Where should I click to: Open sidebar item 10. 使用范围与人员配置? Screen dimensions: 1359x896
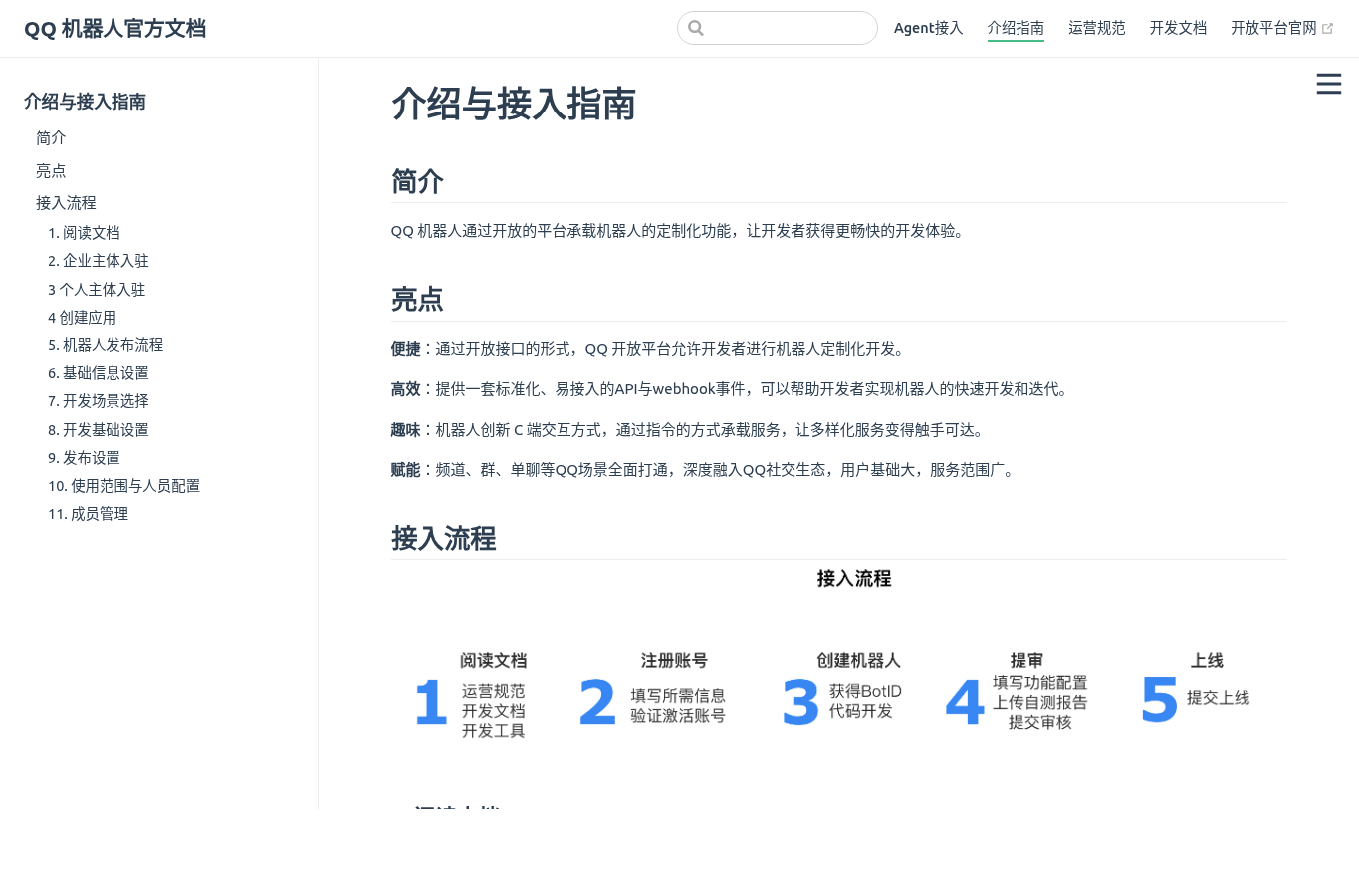click(x=124, y=486)
